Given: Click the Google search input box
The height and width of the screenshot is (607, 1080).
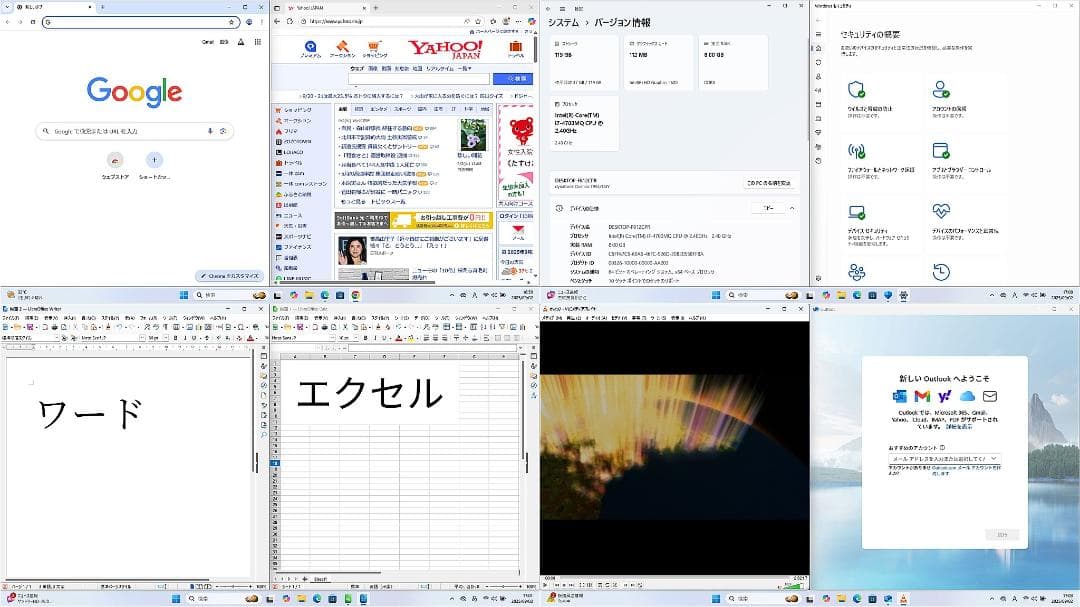Looking at the screenshot, I should [135, 131].
